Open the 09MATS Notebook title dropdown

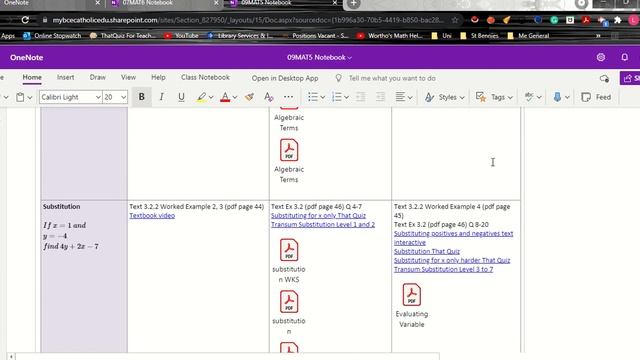pyautogui.click(x=319, y=58)
